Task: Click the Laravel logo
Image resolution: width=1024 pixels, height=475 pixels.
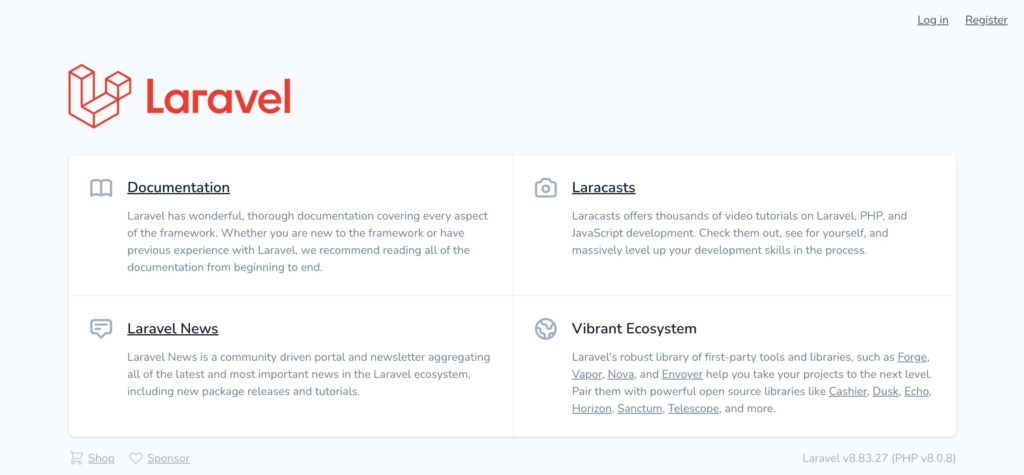Action: (x=179, y=96)
